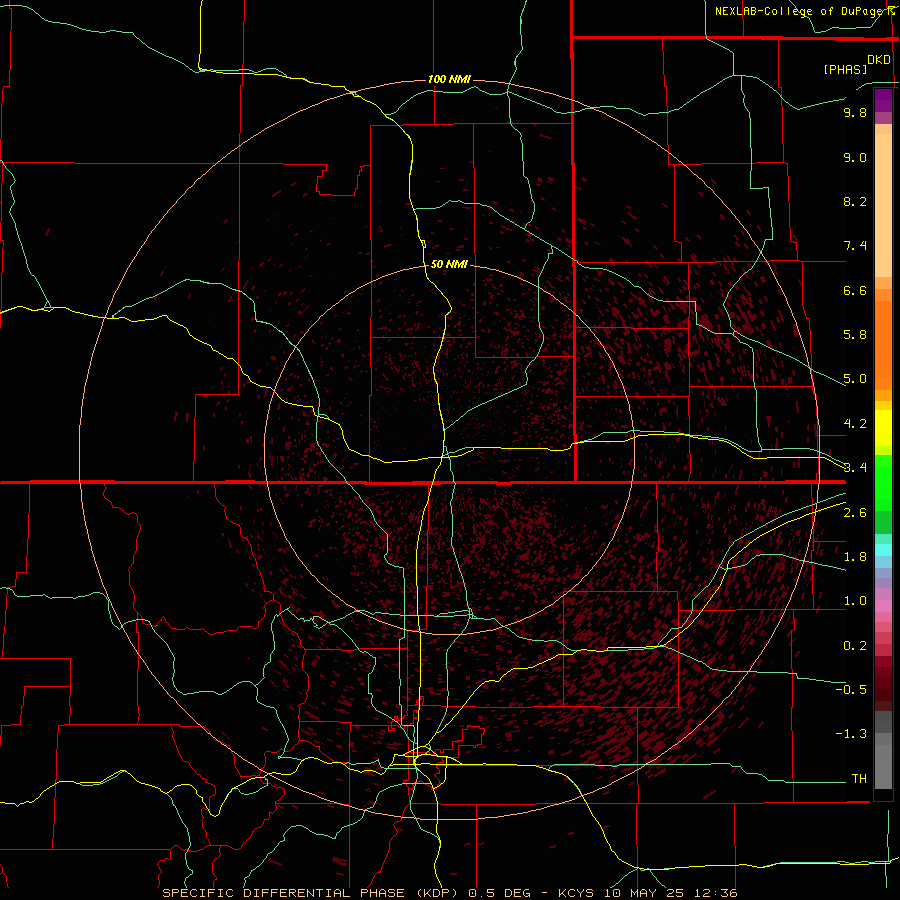Click the 4.2 value on color scale

click(855, 424)
